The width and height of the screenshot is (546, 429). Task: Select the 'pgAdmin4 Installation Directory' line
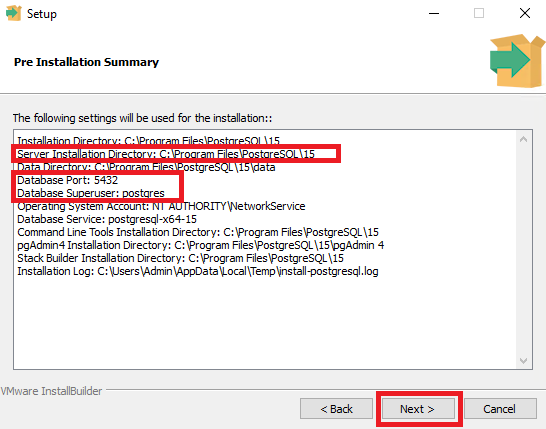pyautogui.click(x=201, y=245)
